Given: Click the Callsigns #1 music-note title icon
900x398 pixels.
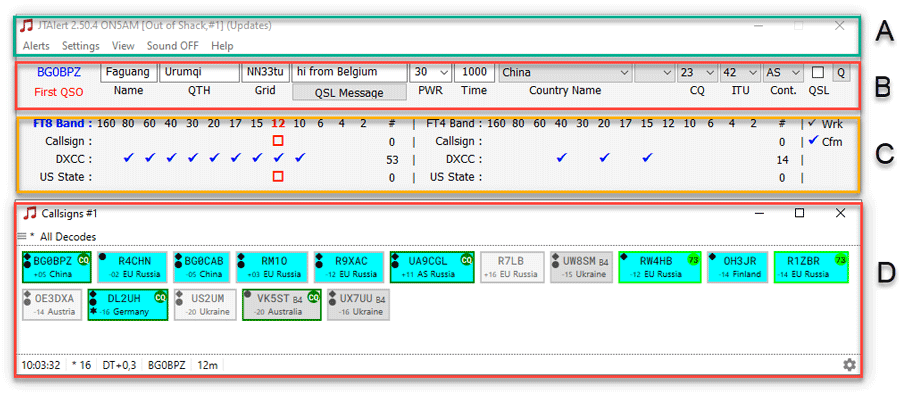Looking at the screenshot, I should 30,214.
